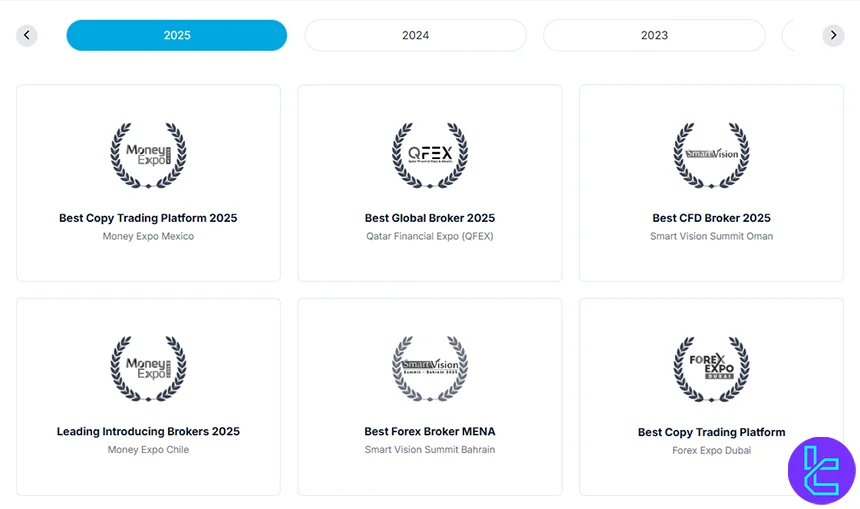Select the 2025 year tab
Viewport: 860px width, 509px height.
coord(177,36)
